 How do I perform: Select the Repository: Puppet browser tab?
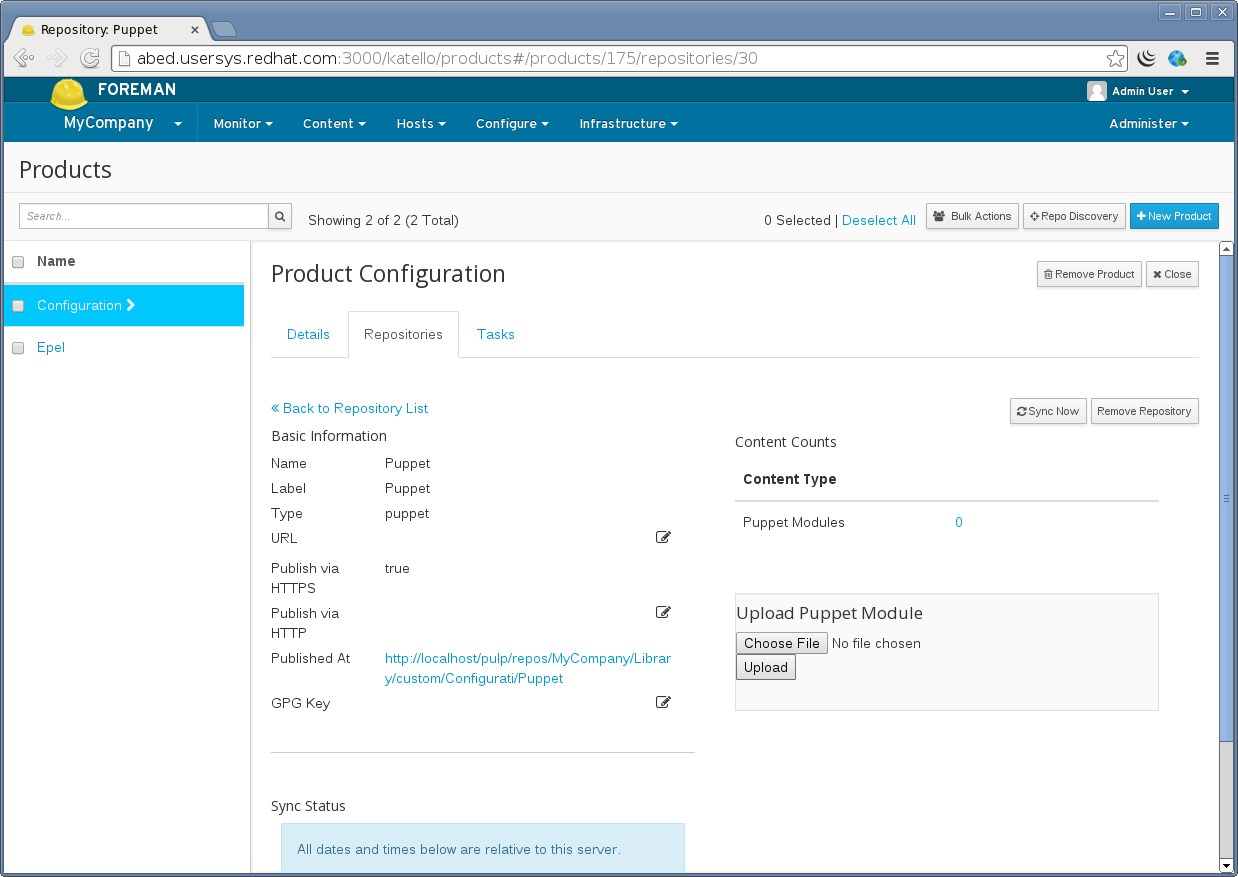108,30
